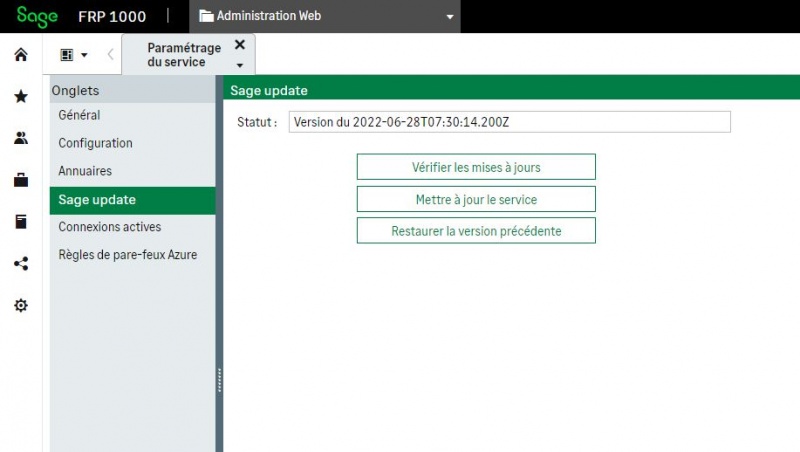This screenshot has height=452, width=800.
Task: Select the Sage update tab item
Action: 133,200
